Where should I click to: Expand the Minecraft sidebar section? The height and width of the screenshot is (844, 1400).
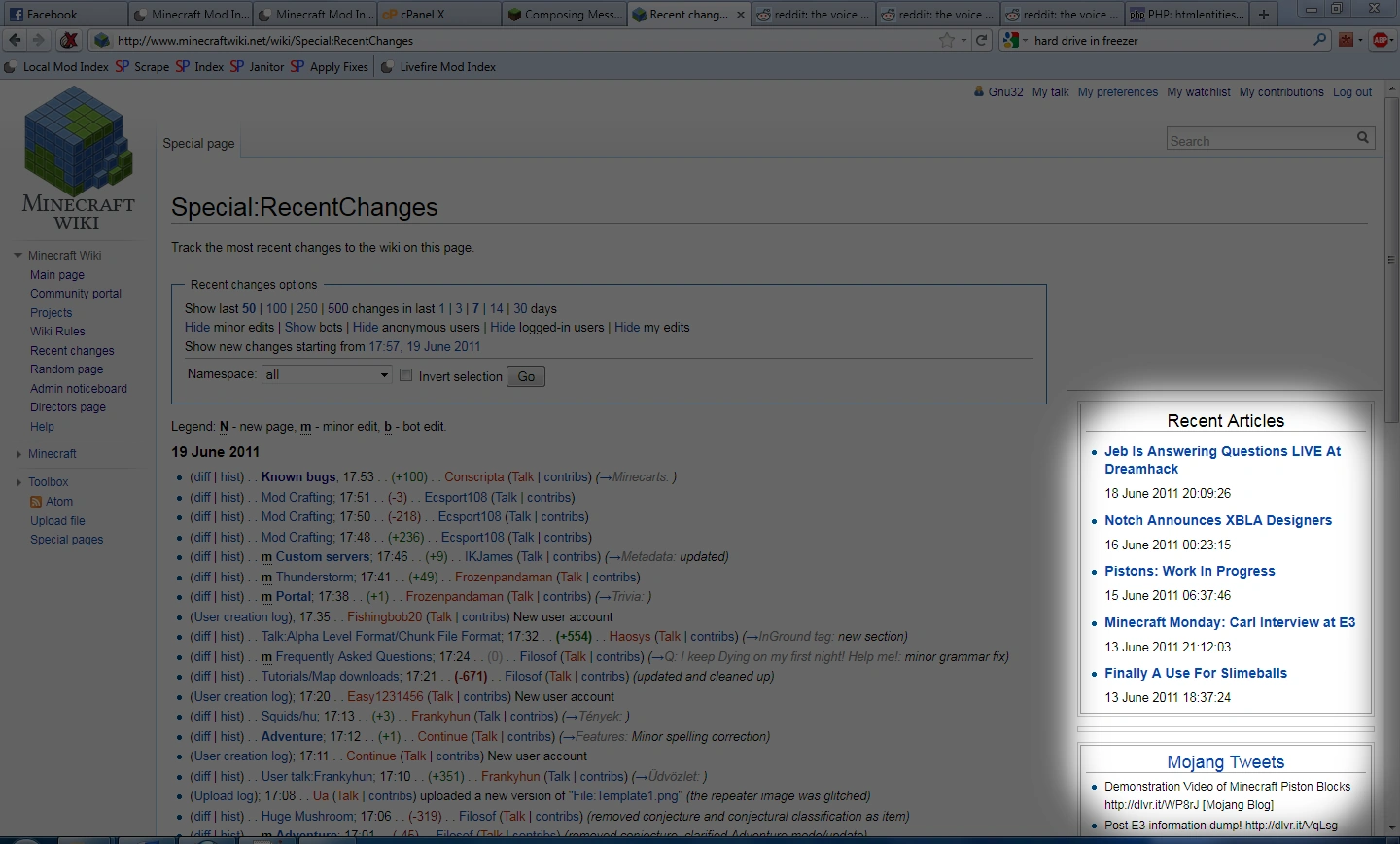click(x=18, y=454)
